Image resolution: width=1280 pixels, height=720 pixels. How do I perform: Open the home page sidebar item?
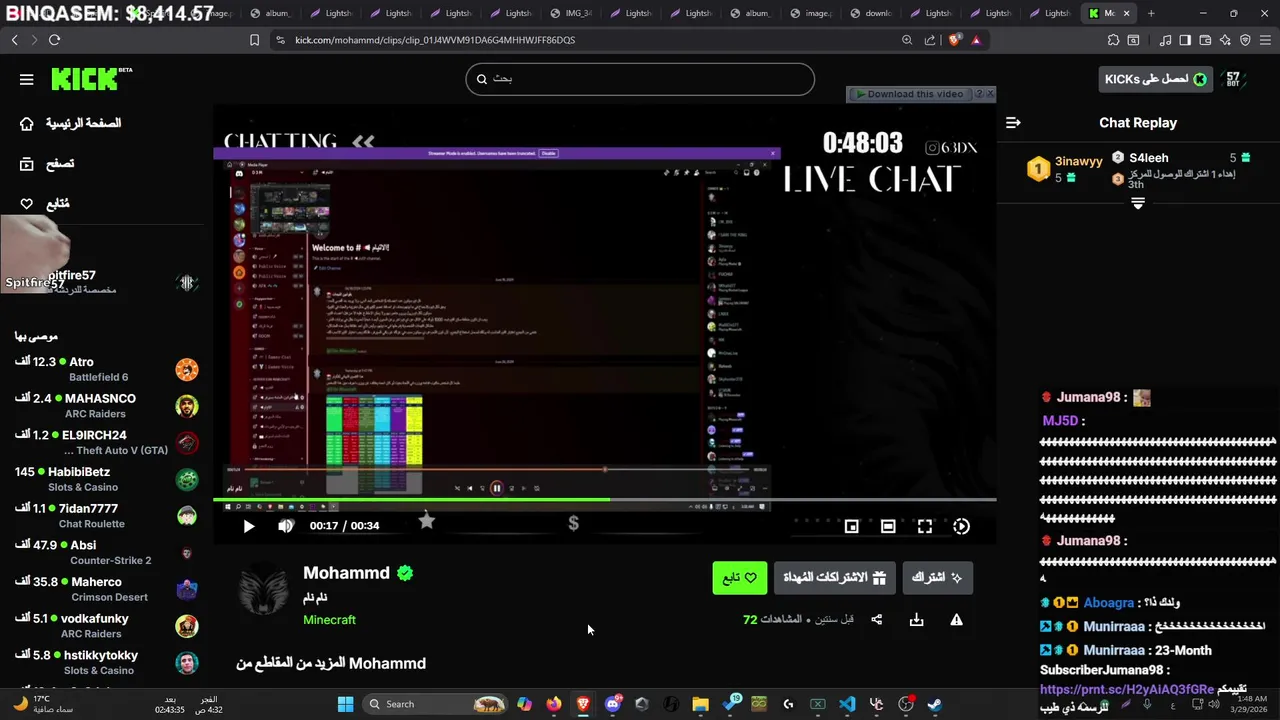(x=70, y=123)
